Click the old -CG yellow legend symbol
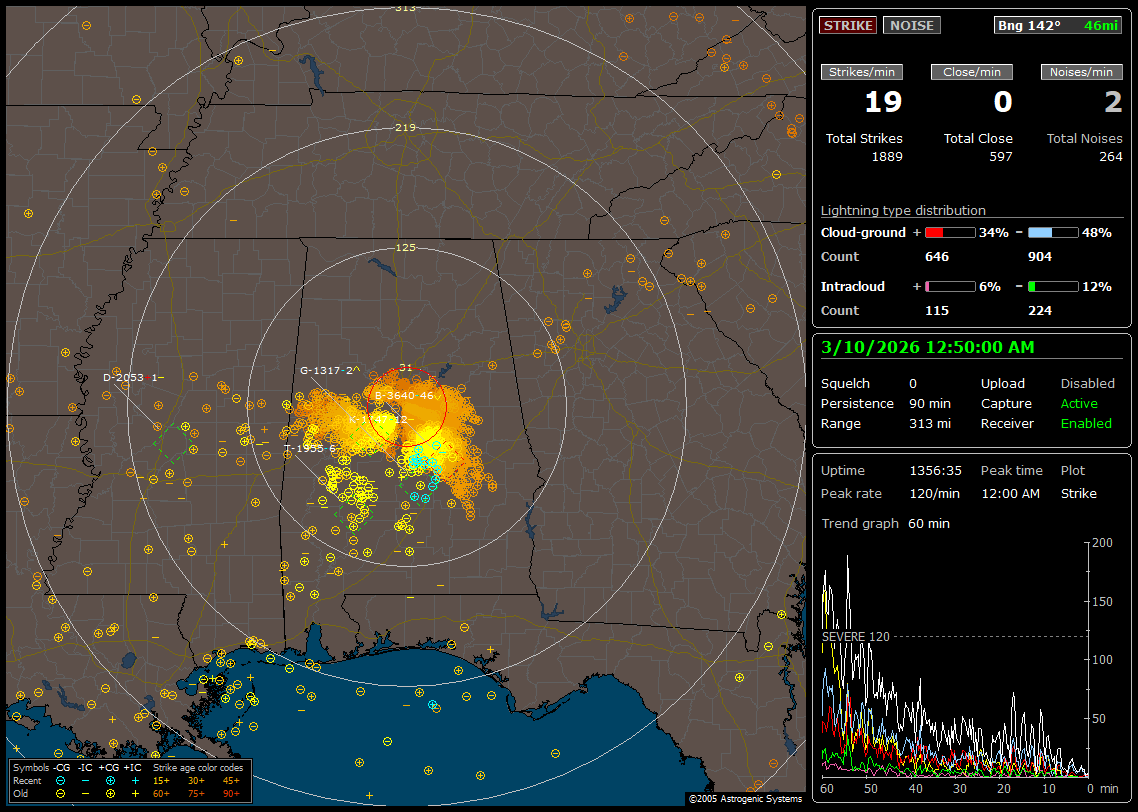Viewport: 1138px width, 812px height. (61, 793)
